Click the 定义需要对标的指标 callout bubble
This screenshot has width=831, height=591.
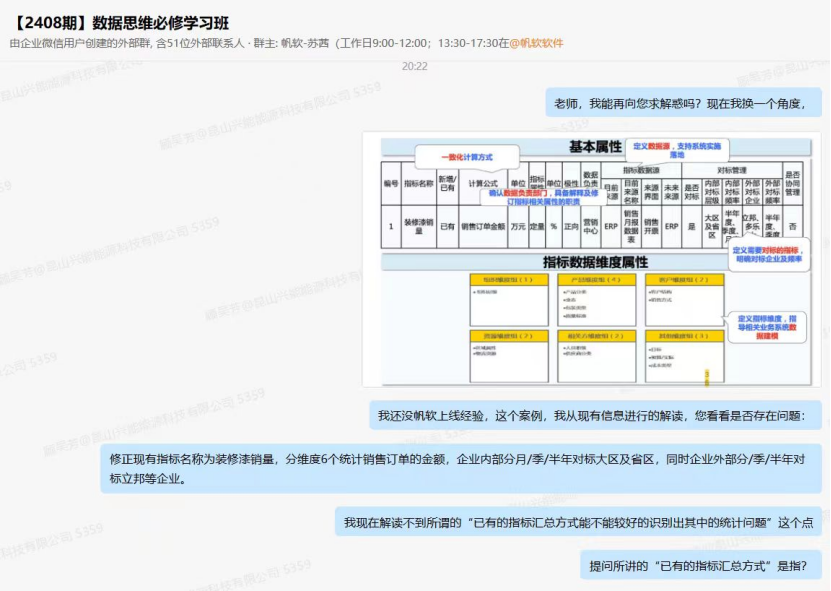point(766,252)
